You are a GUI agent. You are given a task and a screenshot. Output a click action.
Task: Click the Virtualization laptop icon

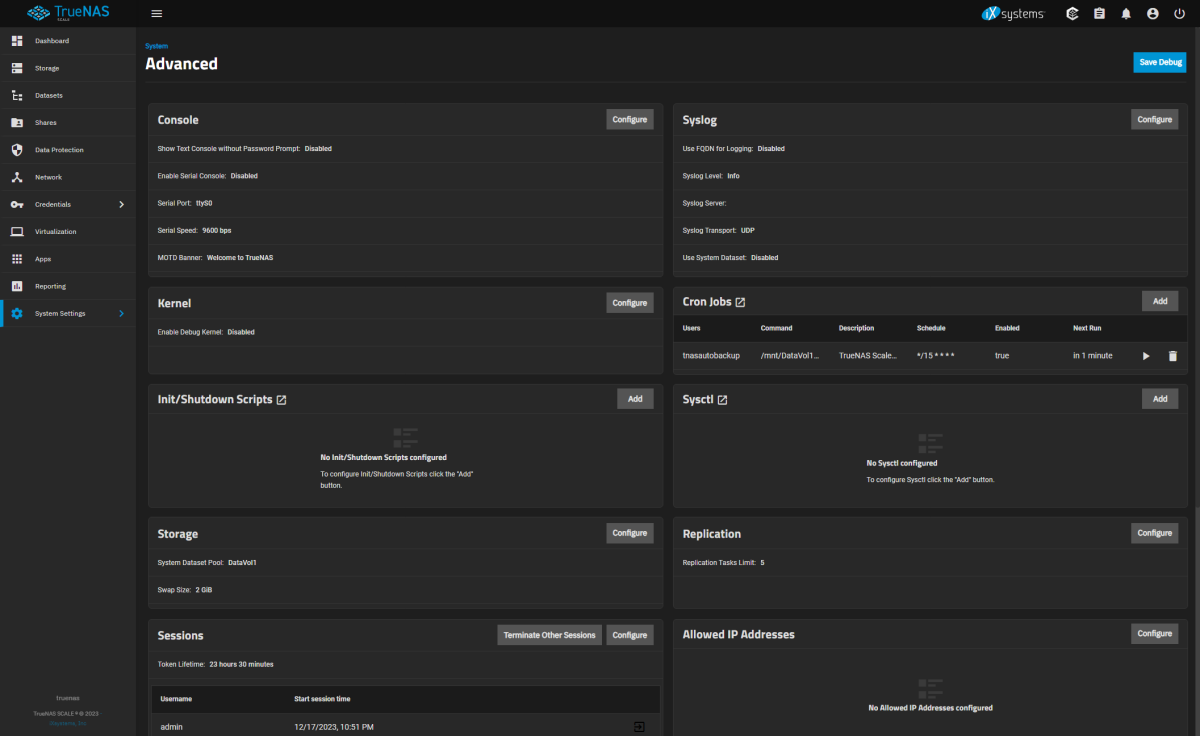click(x=17, y=231)
